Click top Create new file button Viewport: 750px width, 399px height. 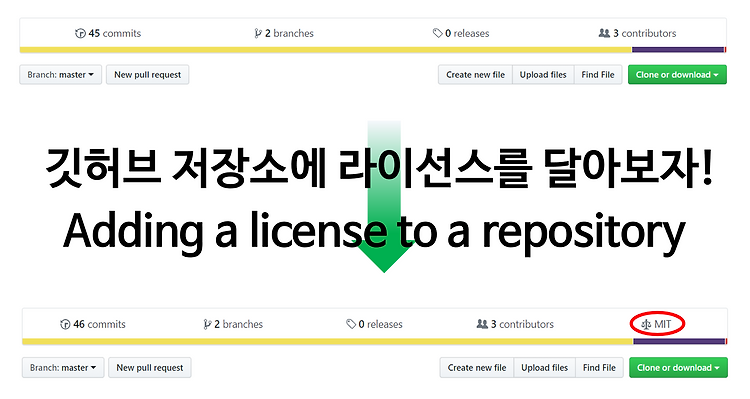tap(475, 75)
